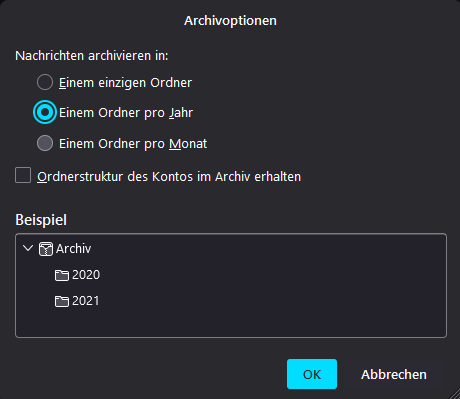Select the 2021 folder label in the tree
Image resolution: width=460 pixels, height=399 pixels.
tap(86, 301)
